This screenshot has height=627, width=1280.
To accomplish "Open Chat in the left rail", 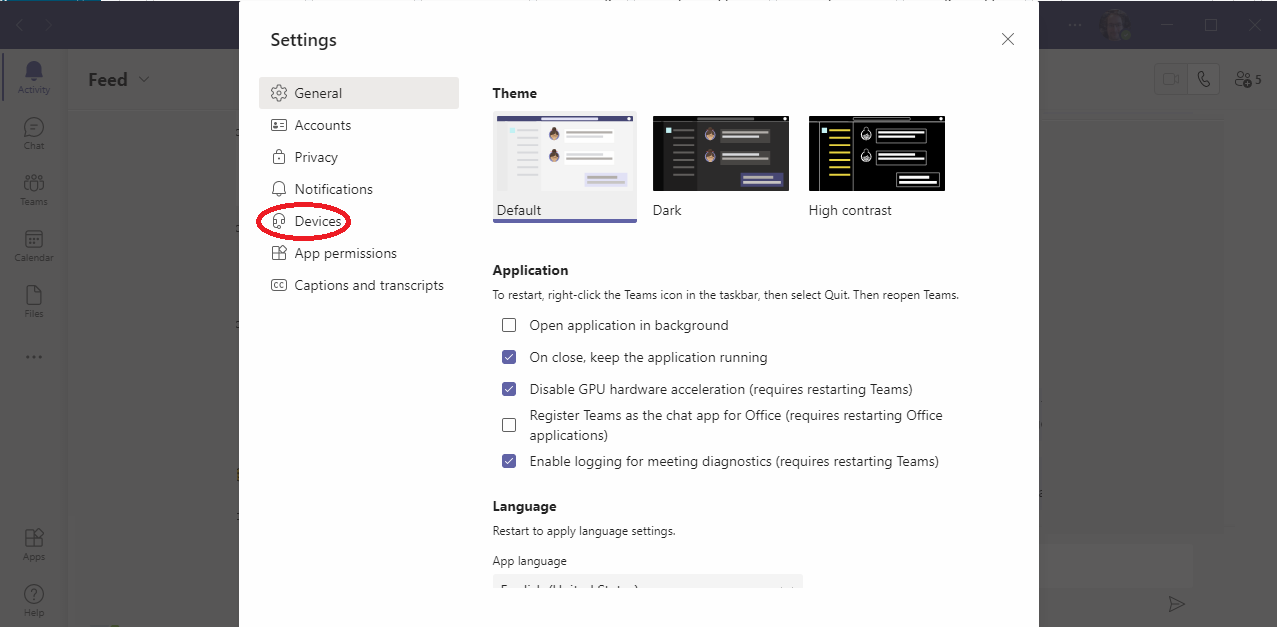I will point(34,133).
